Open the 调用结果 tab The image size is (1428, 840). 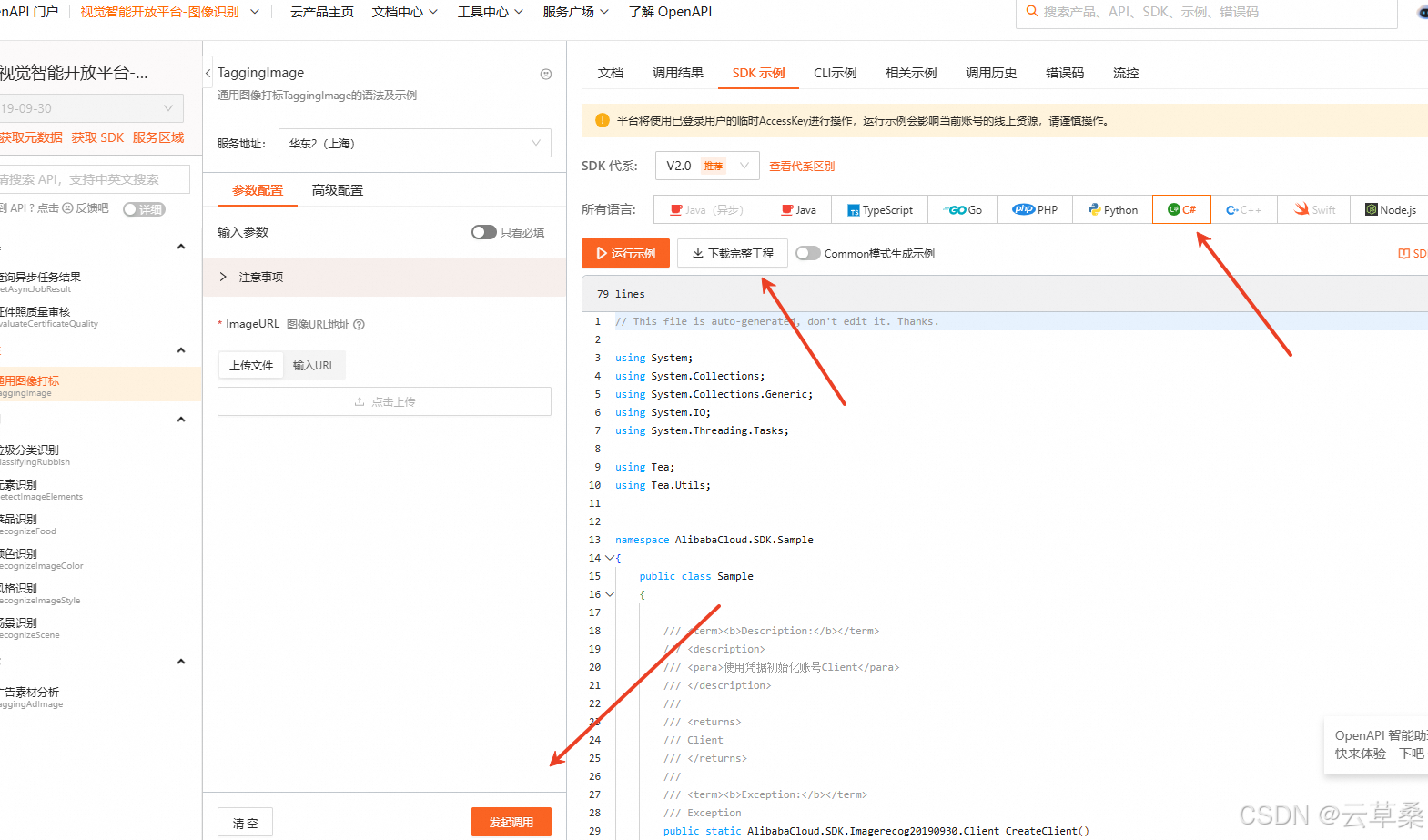pos(678,73)
